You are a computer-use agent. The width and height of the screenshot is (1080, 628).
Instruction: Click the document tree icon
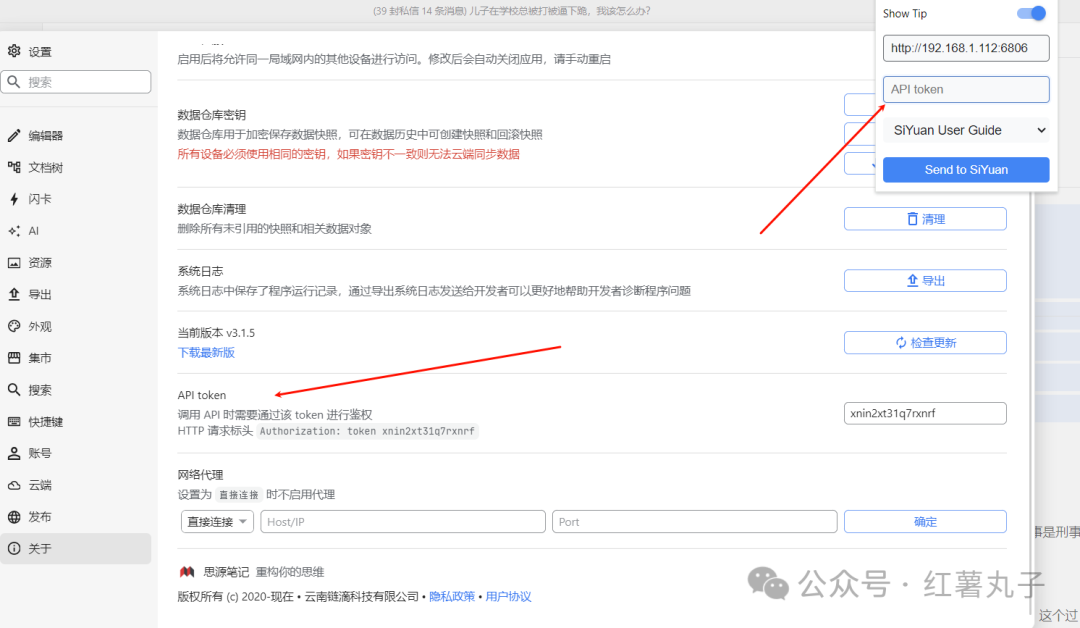pos(14,167)
